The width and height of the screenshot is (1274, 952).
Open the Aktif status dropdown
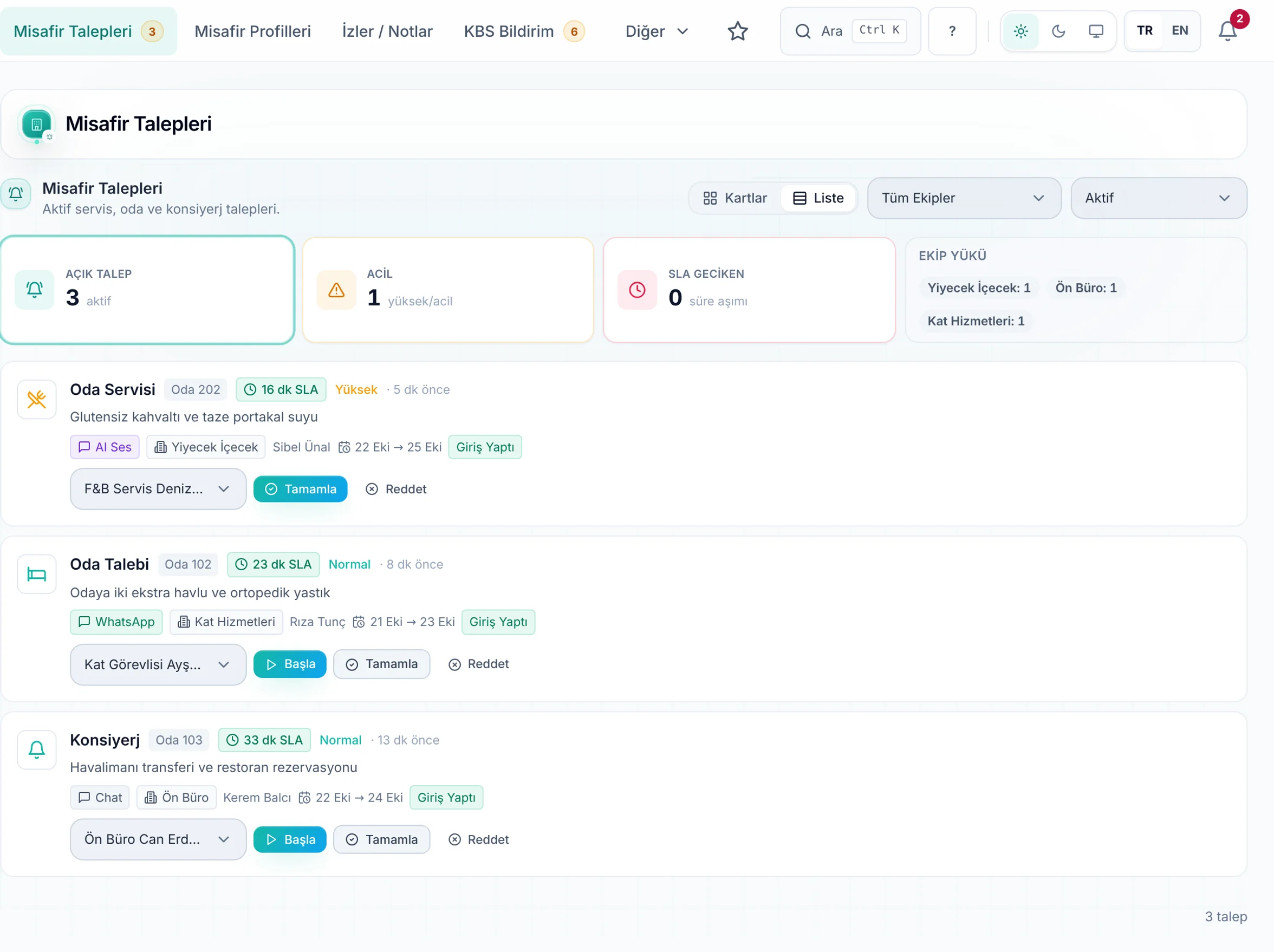(x=1159, y=198)
